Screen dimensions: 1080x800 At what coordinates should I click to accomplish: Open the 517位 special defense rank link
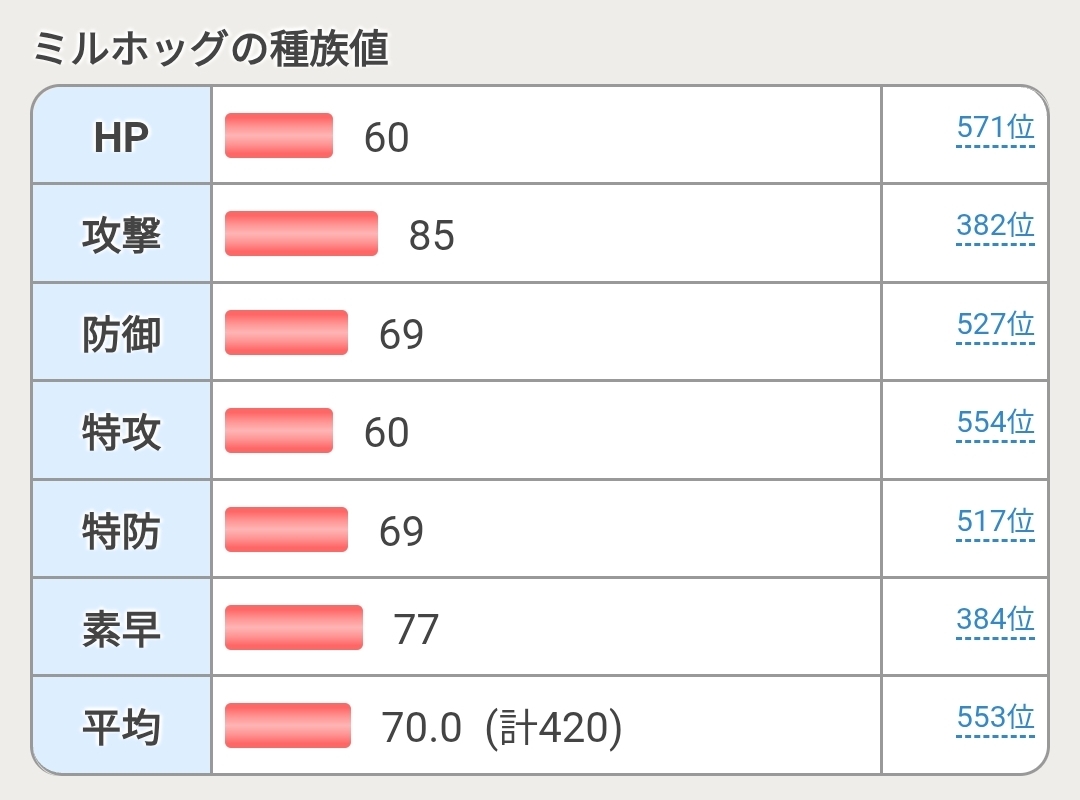pos(994,523)
